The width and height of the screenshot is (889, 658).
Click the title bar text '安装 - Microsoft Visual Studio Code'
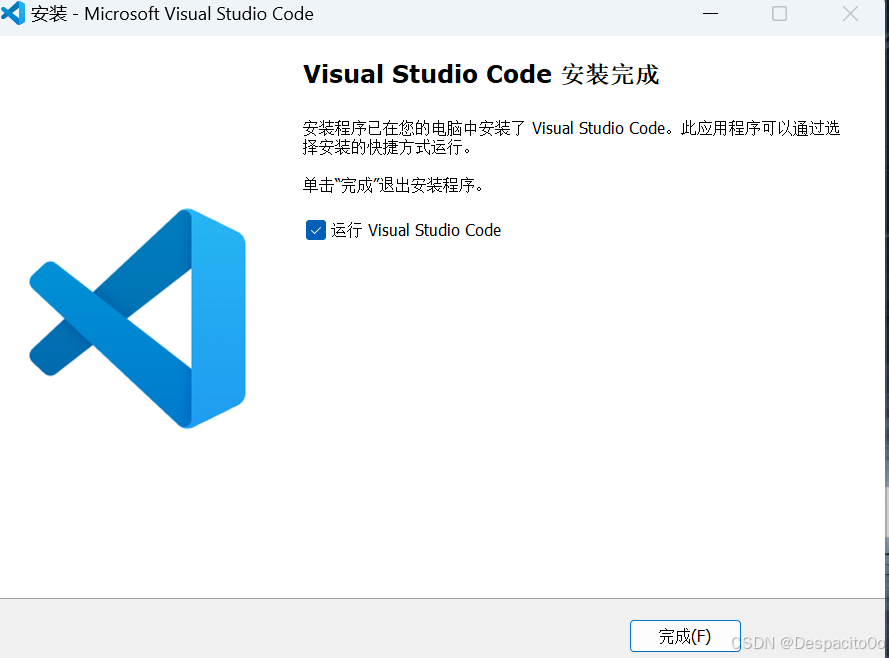[x=172, y=14]
